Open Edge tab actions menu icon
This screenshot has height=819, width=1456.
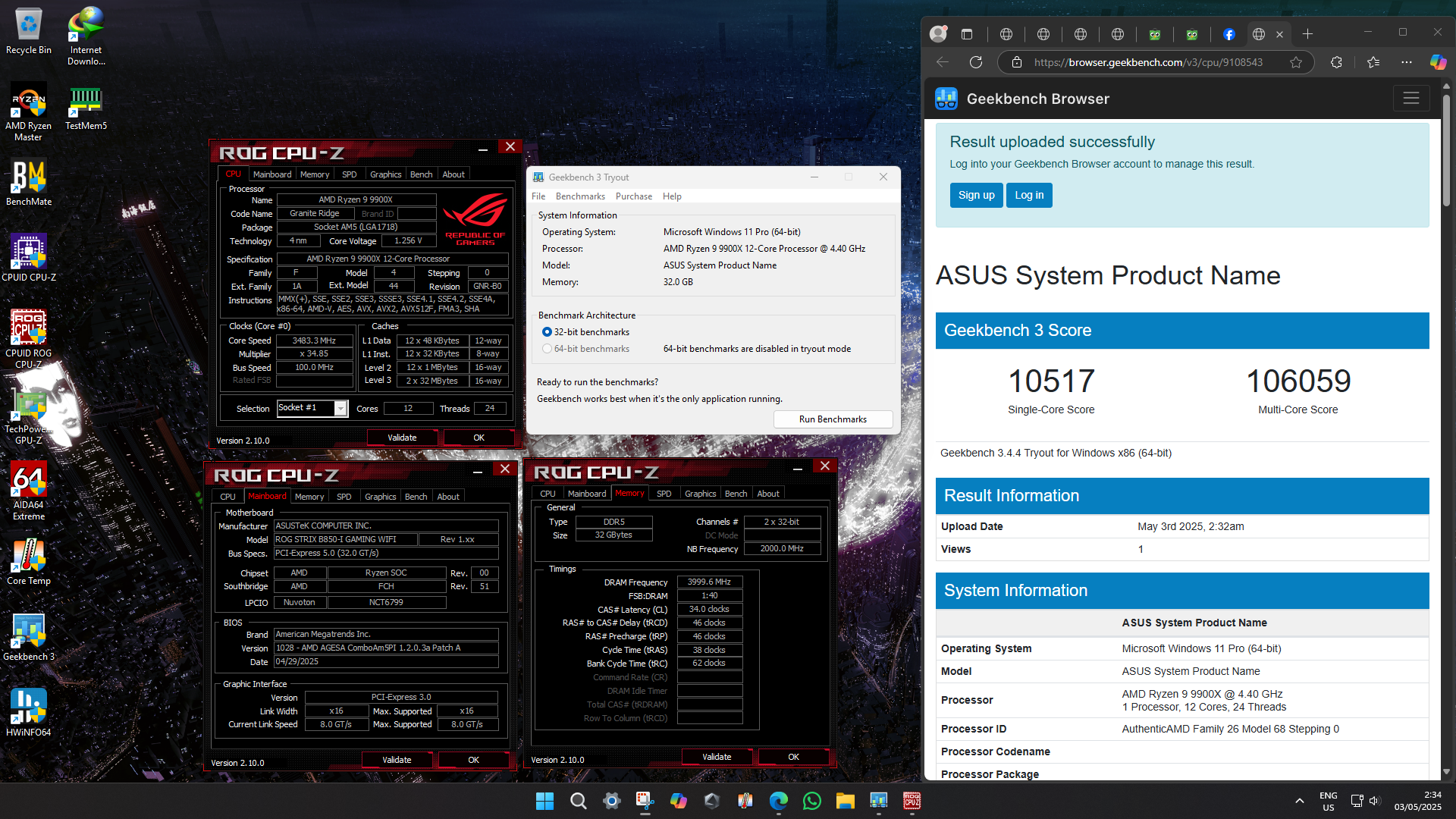coord(967,34)
